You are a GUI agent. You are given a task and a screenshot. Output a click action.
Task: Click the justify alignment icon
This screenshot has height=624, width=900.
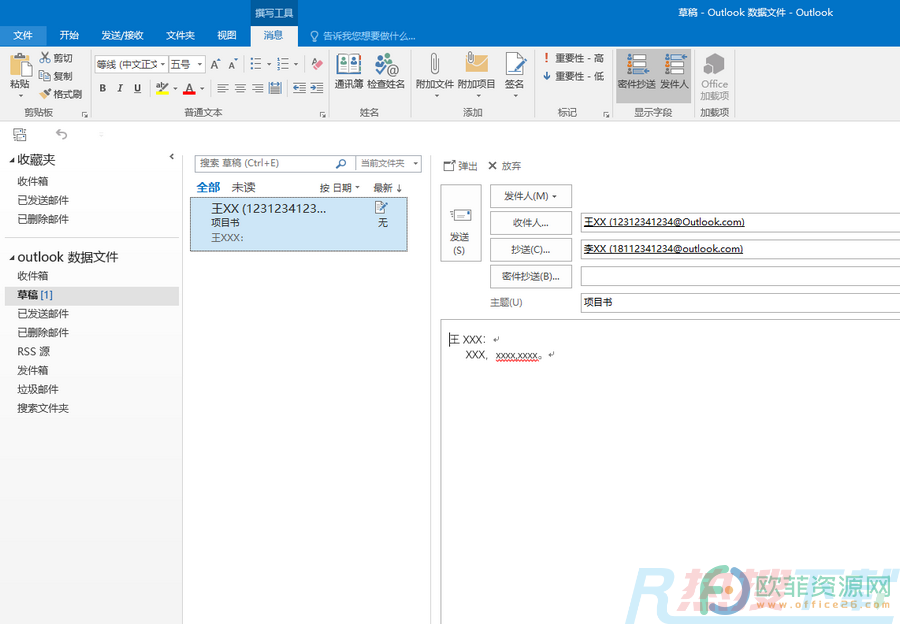(x=276, y=88)
